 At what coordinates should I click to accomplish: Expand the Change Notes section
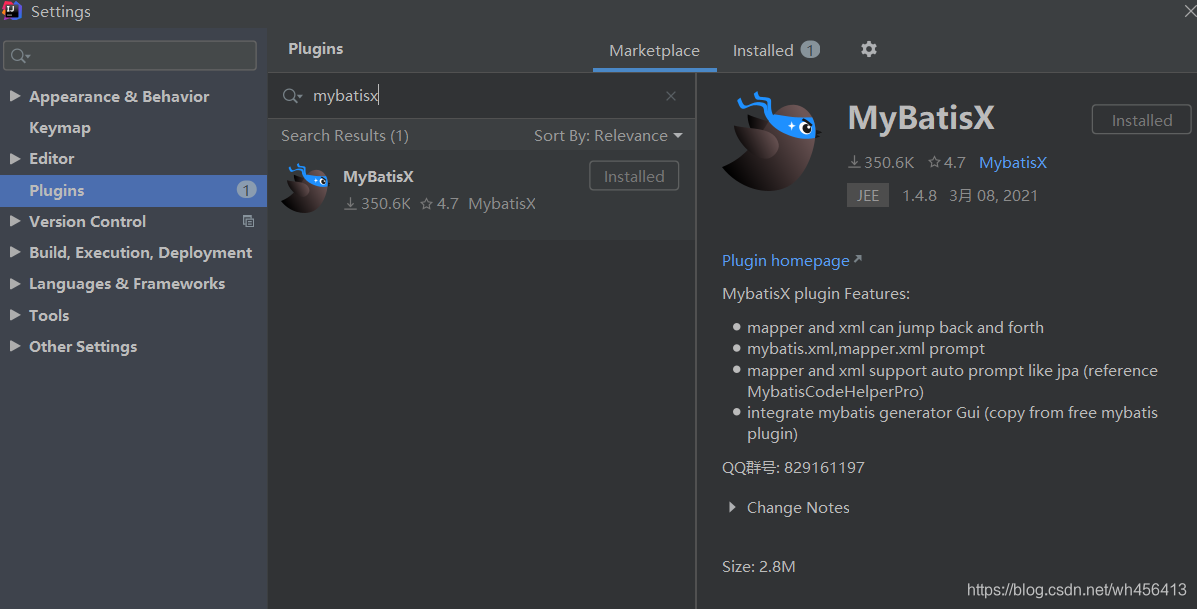click(x=732, y=508)
